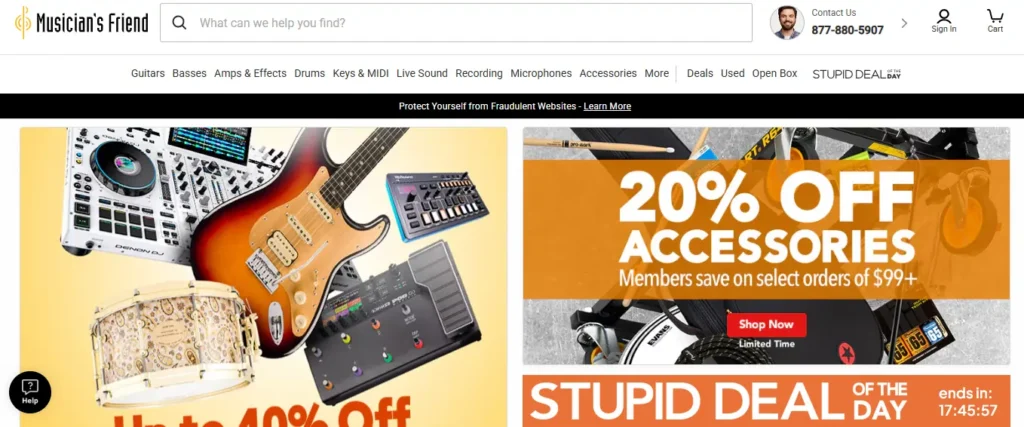The image size is (1024, 427).
Task: Click the red Shop Now button
Action: coord(766,324)
